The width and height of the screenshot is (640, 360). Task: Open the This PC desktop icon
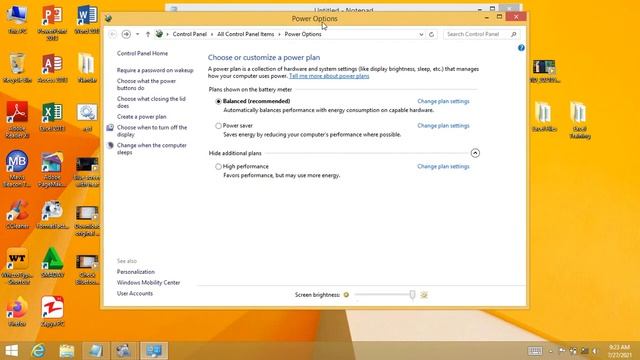click(17, 20)
